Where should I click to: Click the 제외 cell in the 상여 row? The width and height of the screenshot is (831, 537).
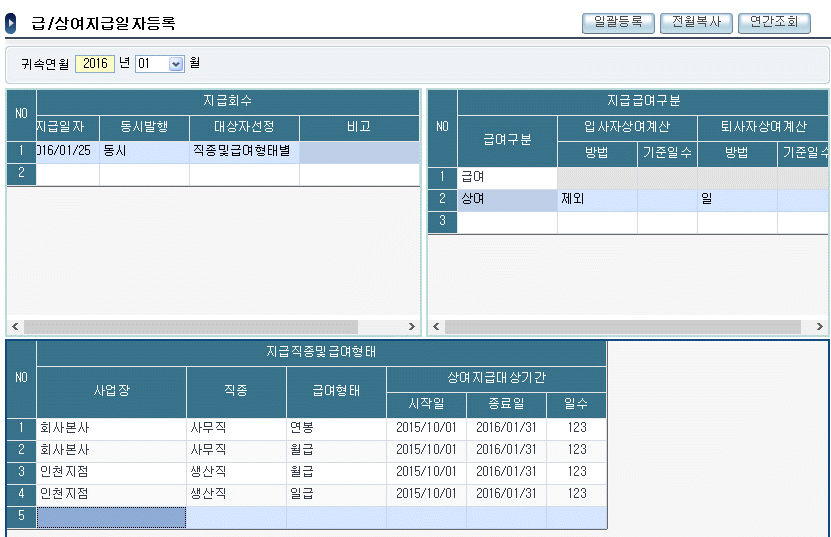pyautogui.click(x=597, y=199)
